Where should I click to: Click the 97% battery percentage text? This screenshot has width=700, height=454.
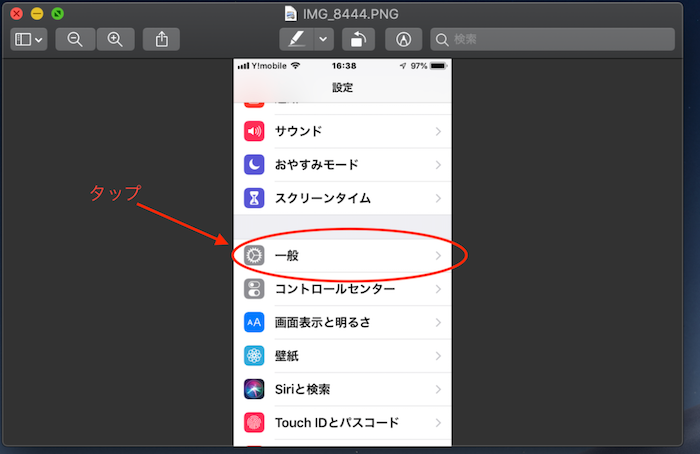coord(419,66)
